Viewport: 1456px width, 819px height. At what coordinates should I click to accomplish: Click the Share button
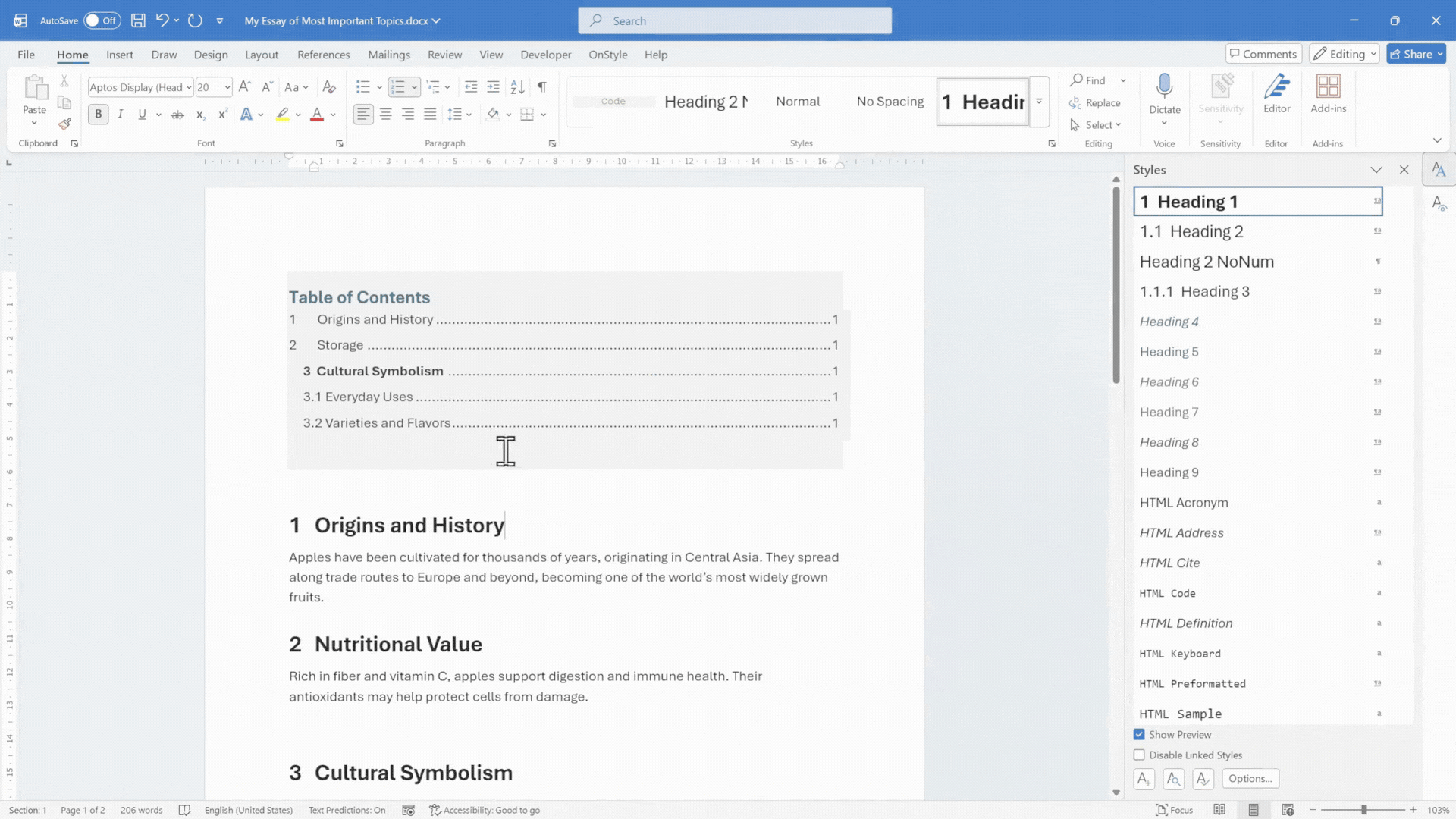(1416, 54)
